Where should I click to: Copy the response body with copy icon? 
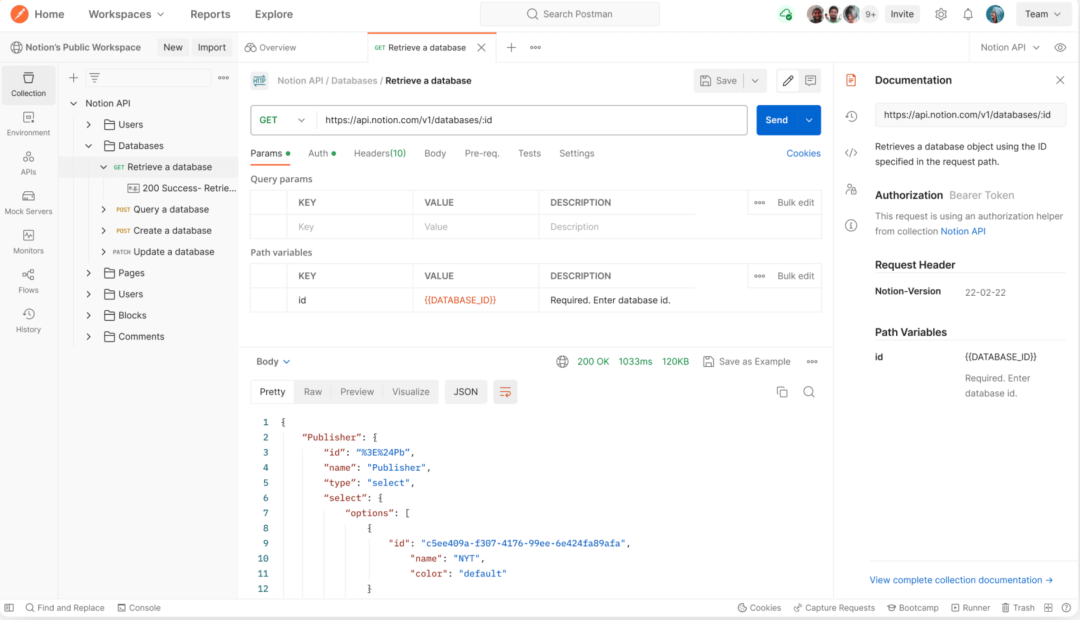782,392
